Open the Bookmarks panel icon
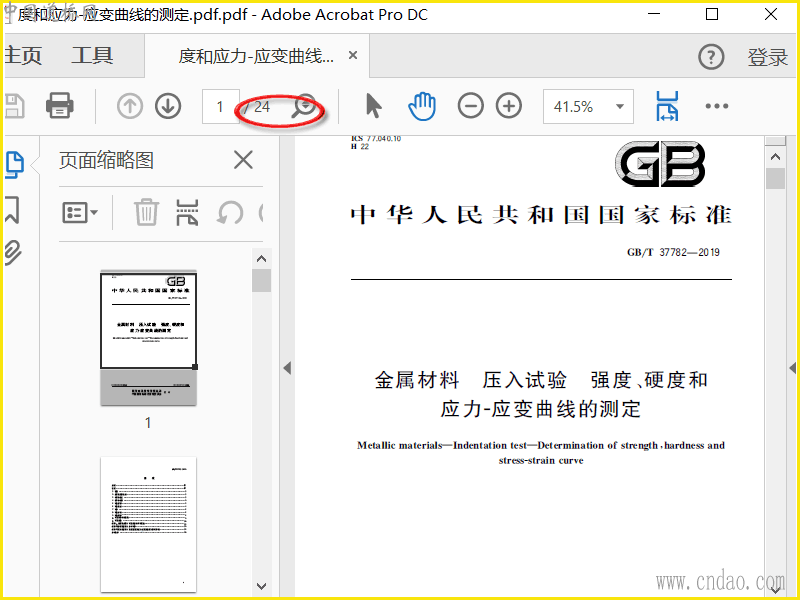This screenshot has height=600, width=800. pyautogui.click(x=12, y=210)
